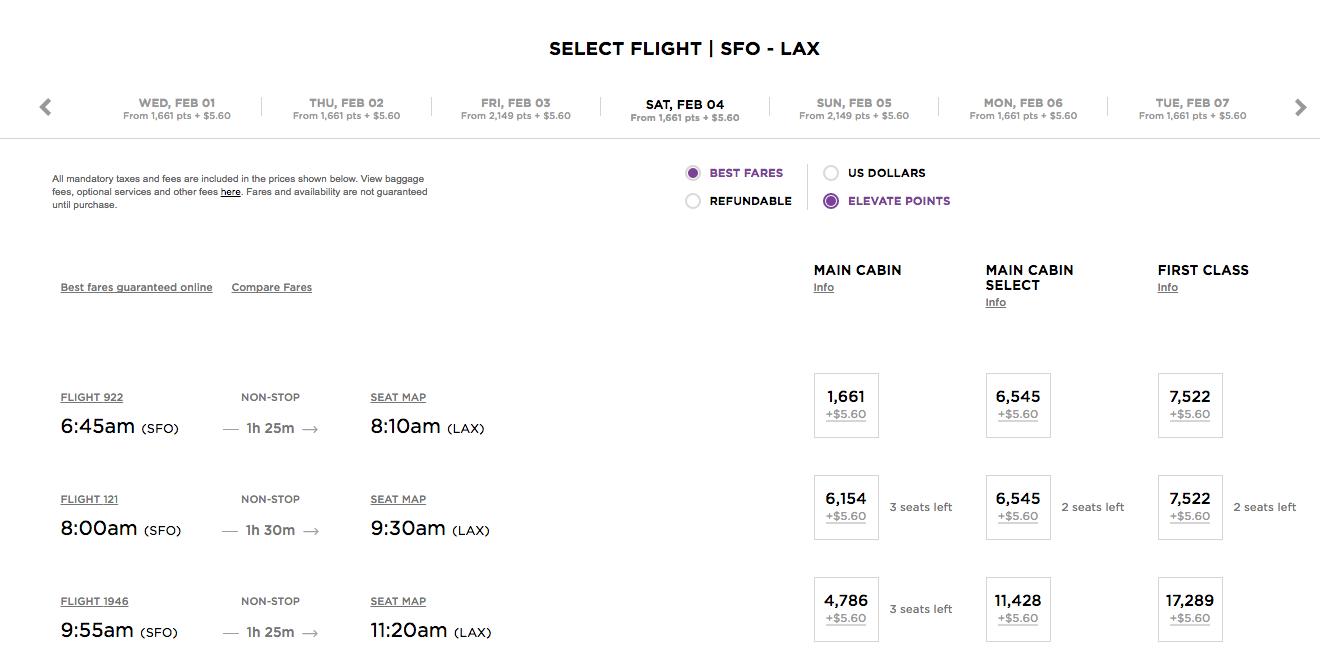
Task: Click the previous dates left arrow
Action: 45,107
